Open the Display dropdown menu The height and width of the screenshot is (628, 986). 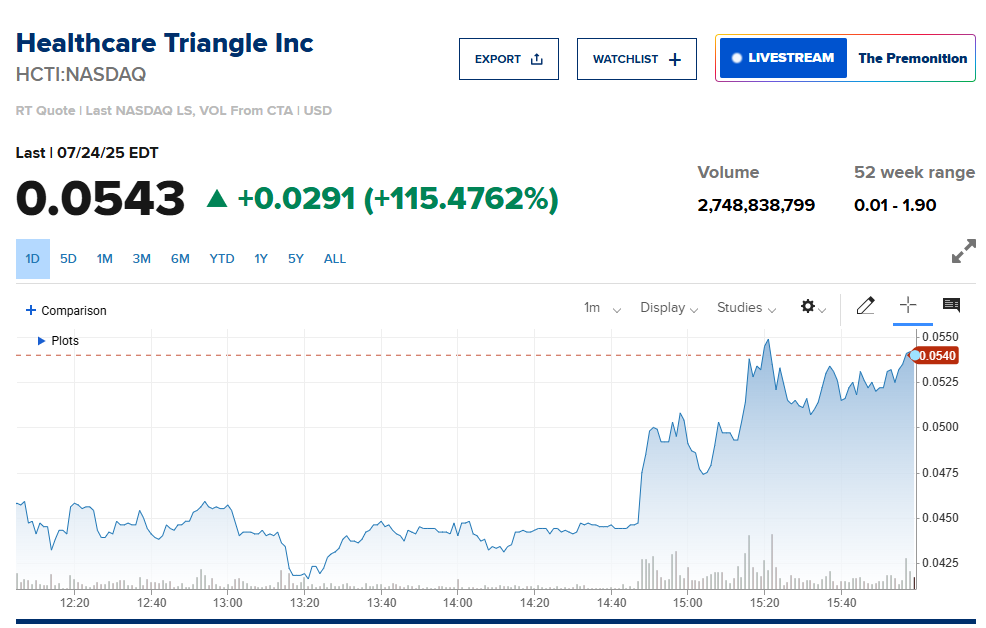pyautogui.click(x=669, y=308)
